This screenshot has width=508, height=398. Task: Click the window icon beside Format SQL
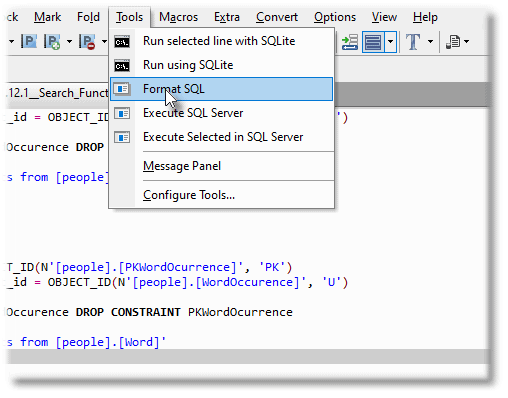click(122, 89)
